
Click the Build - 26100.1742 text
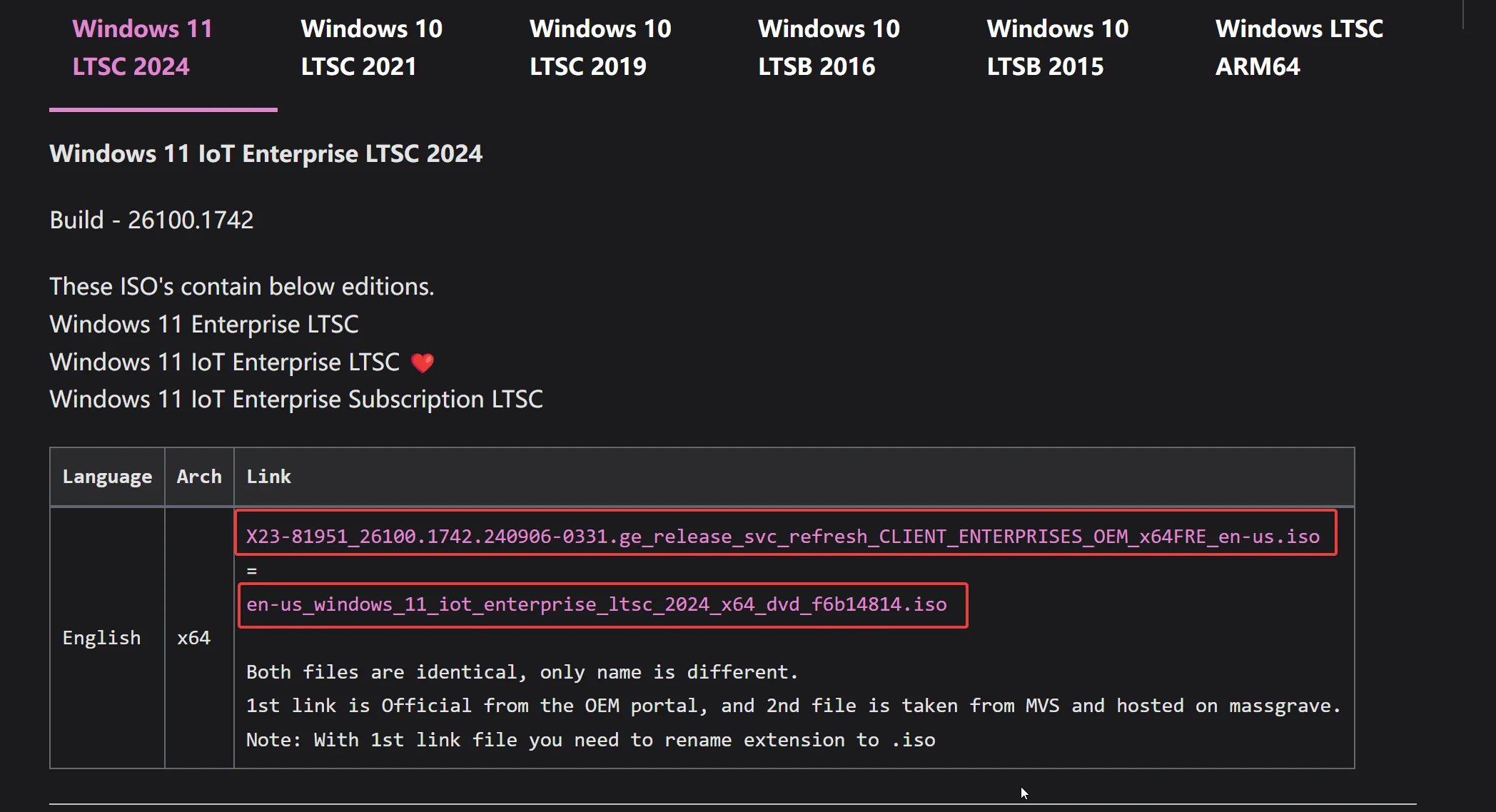(151, 220)
